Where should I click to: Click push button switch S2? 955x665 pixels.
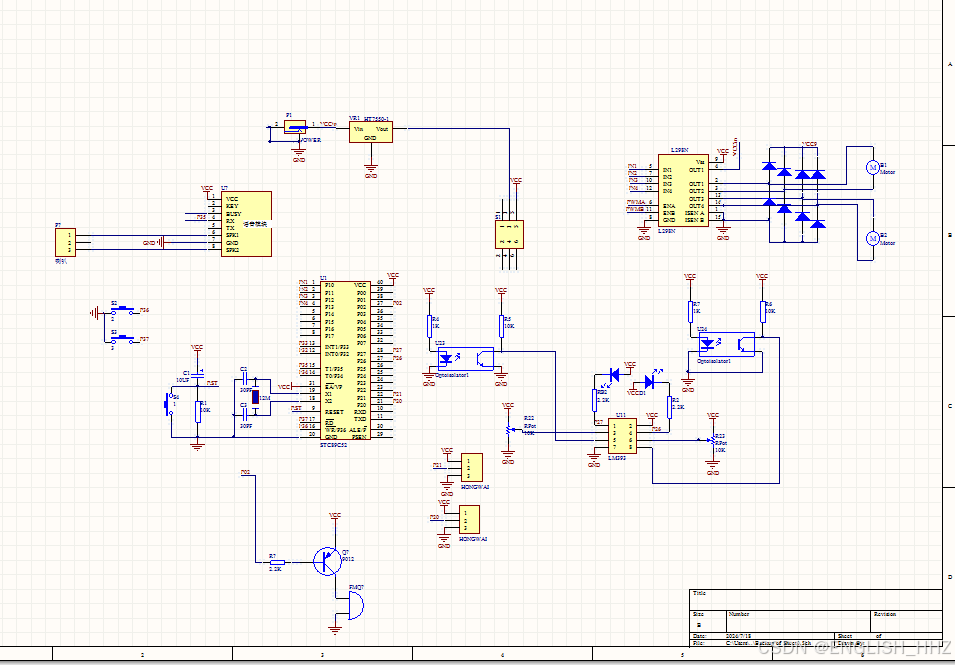pos(122,310)
